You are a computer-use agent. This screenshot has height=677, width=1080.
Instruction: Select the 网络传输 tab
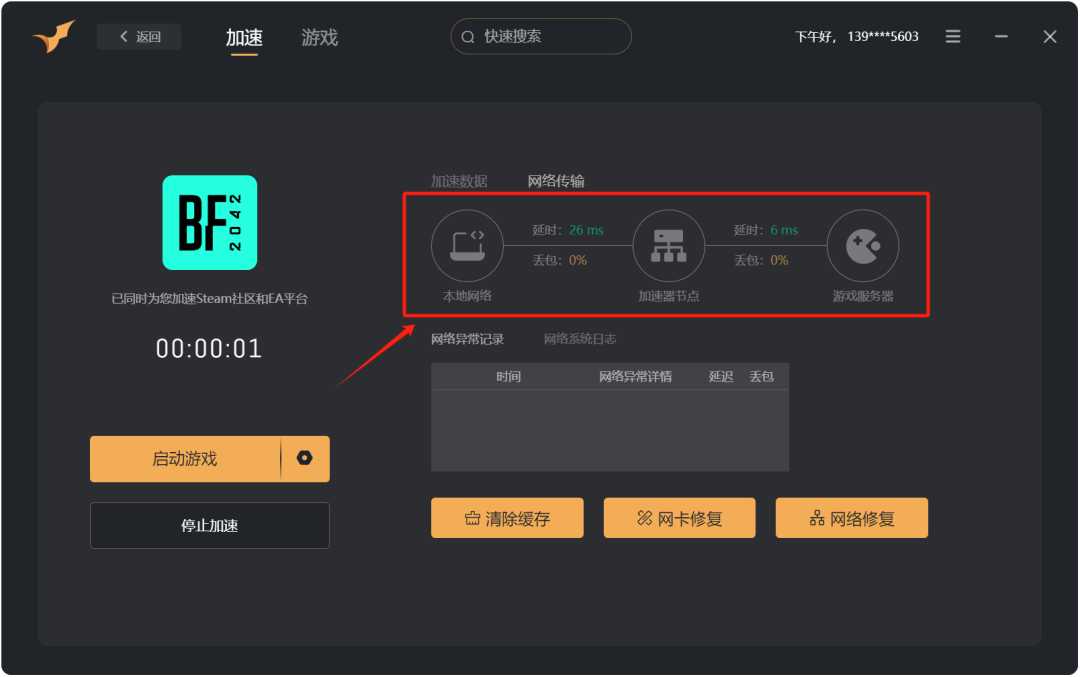pyautogui.click(x=556, y=181)
